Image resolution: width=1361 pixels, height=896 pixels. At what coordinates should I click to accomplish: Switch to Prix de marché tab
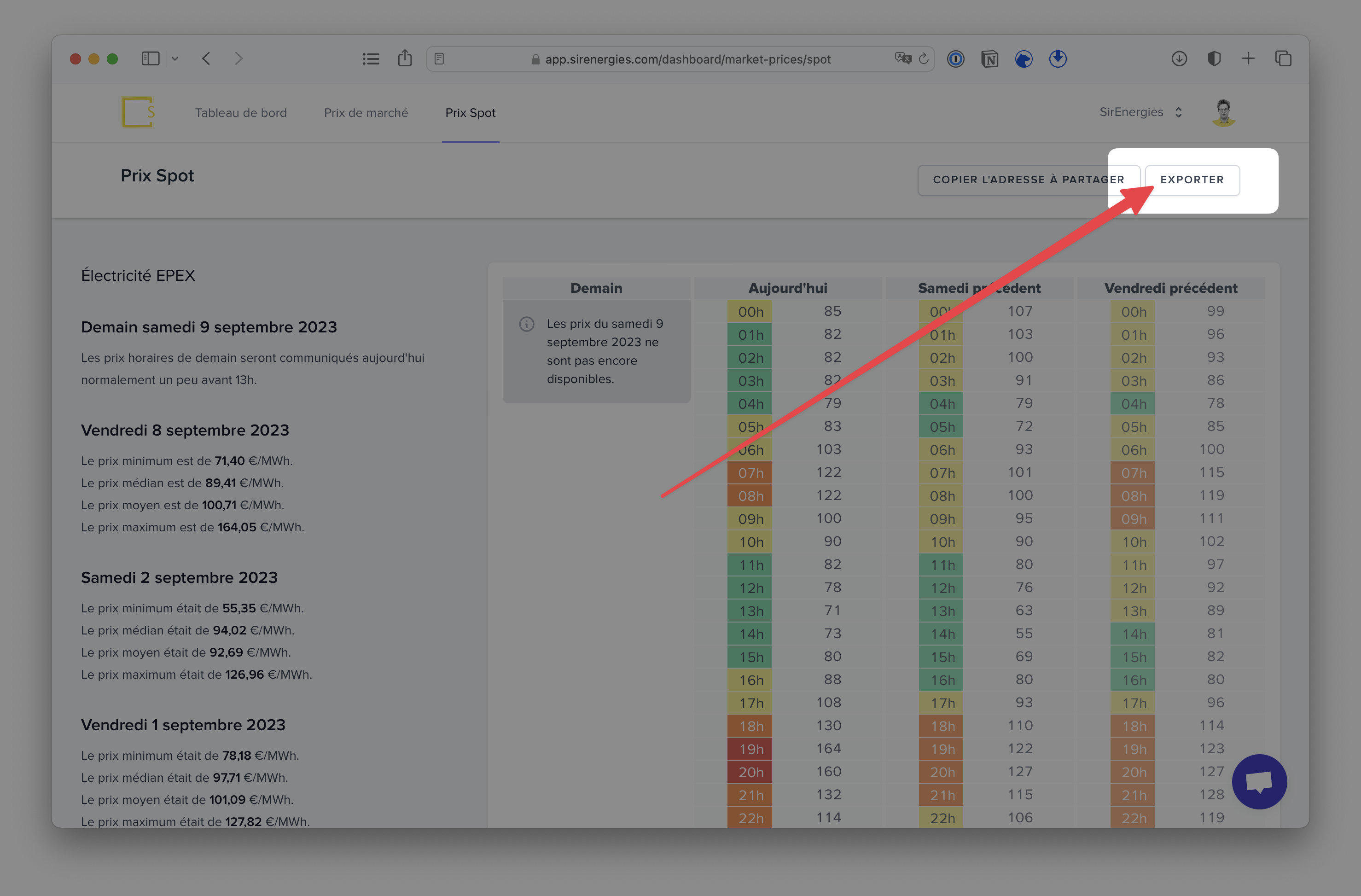366,113
